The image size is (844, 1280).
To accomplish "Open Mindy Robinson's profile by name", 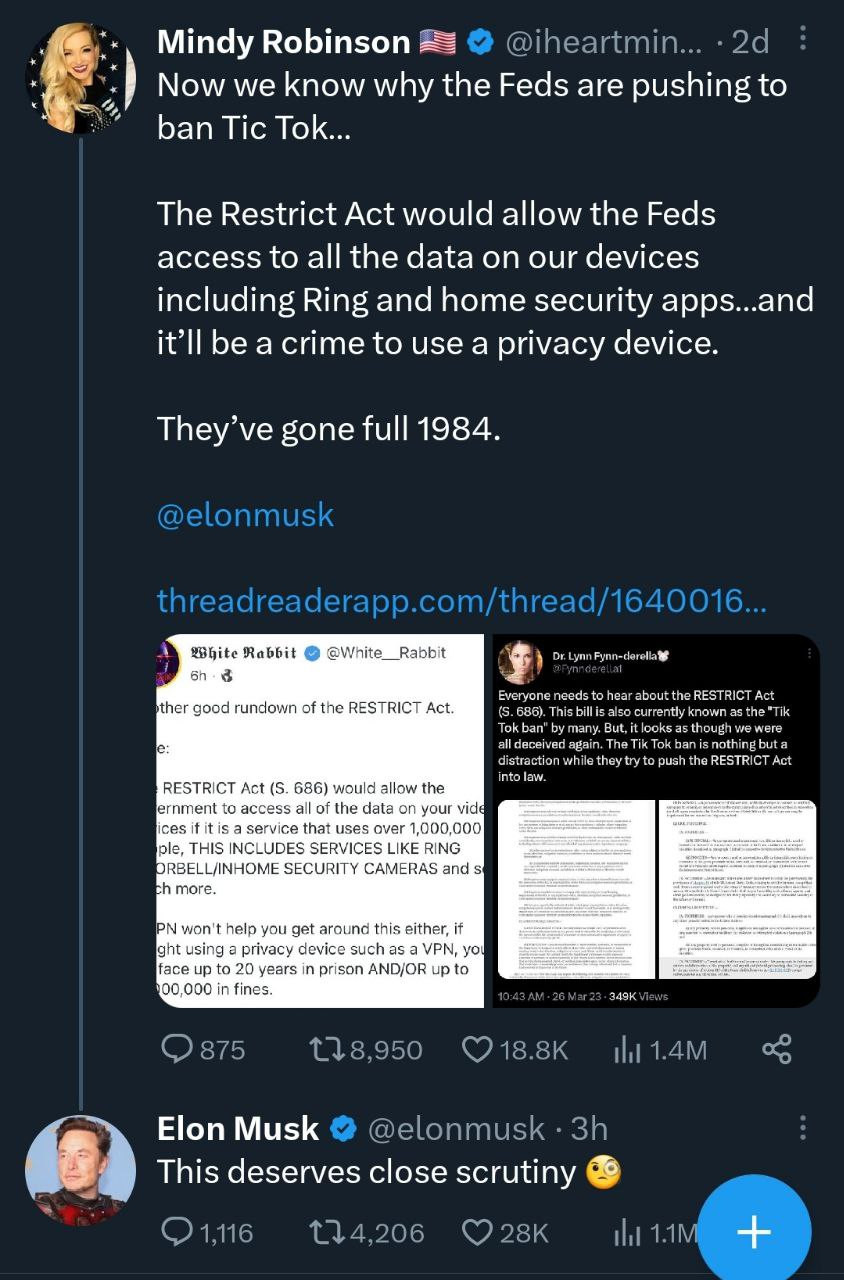I will [x=284, y=42].
